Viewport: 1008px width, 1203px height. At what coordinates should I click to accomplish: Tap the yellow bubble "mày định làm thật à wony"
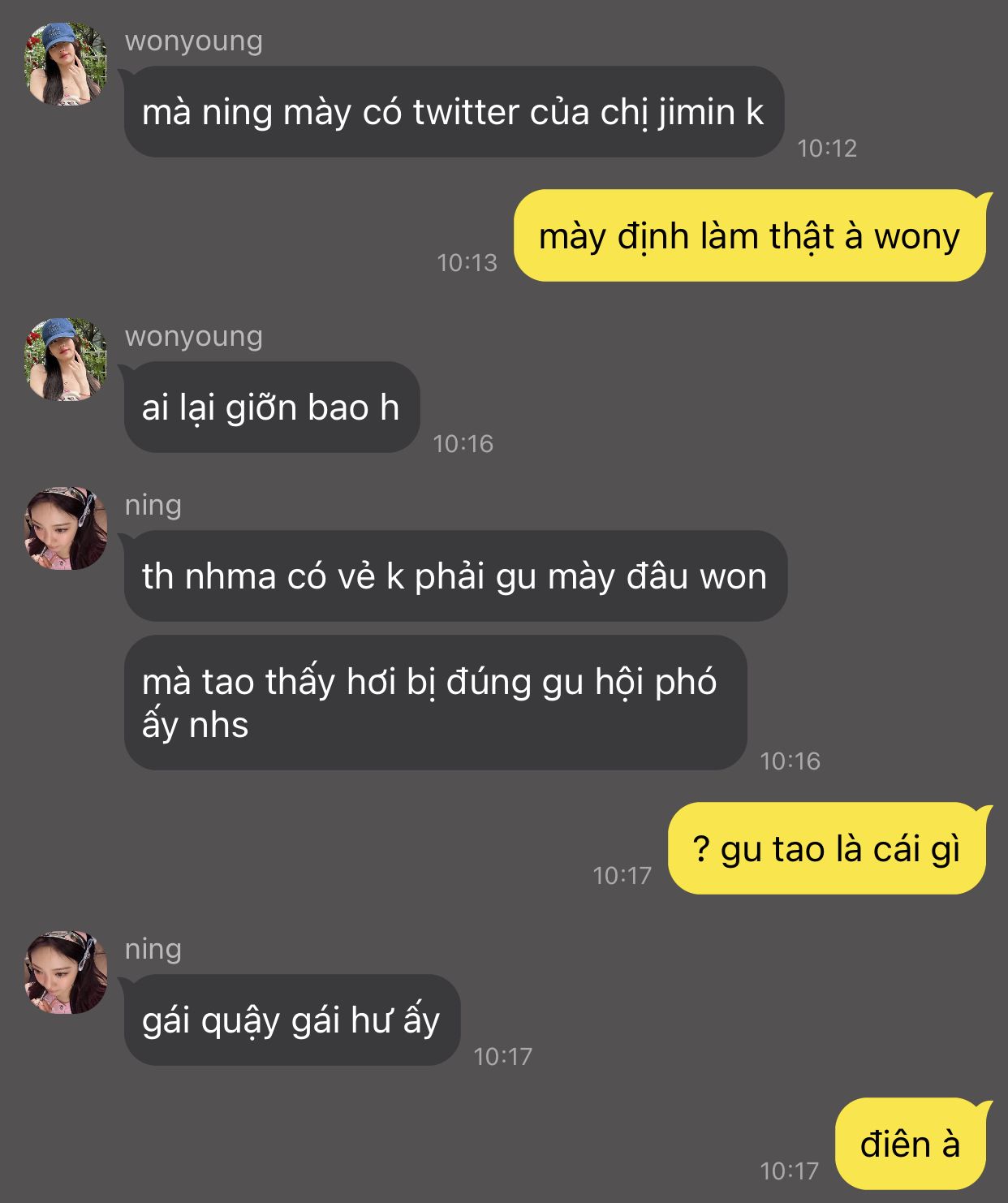[x=750, y=236]
